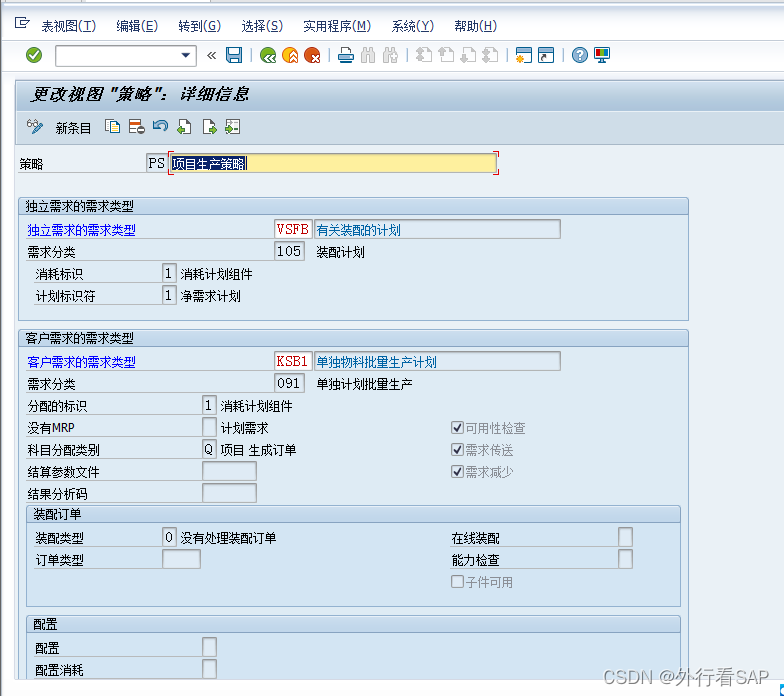
Task: Click the Create New Session icon
Action: click(524, 55)
